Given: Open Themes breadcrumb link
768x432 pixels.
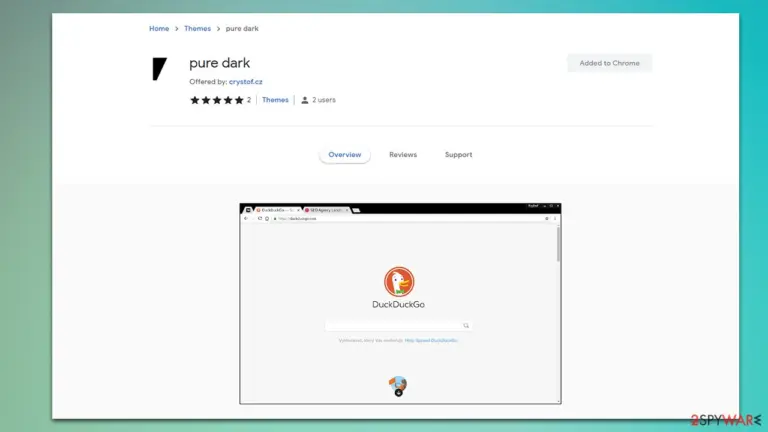Looking at the screenshot, I should point(197,29).
